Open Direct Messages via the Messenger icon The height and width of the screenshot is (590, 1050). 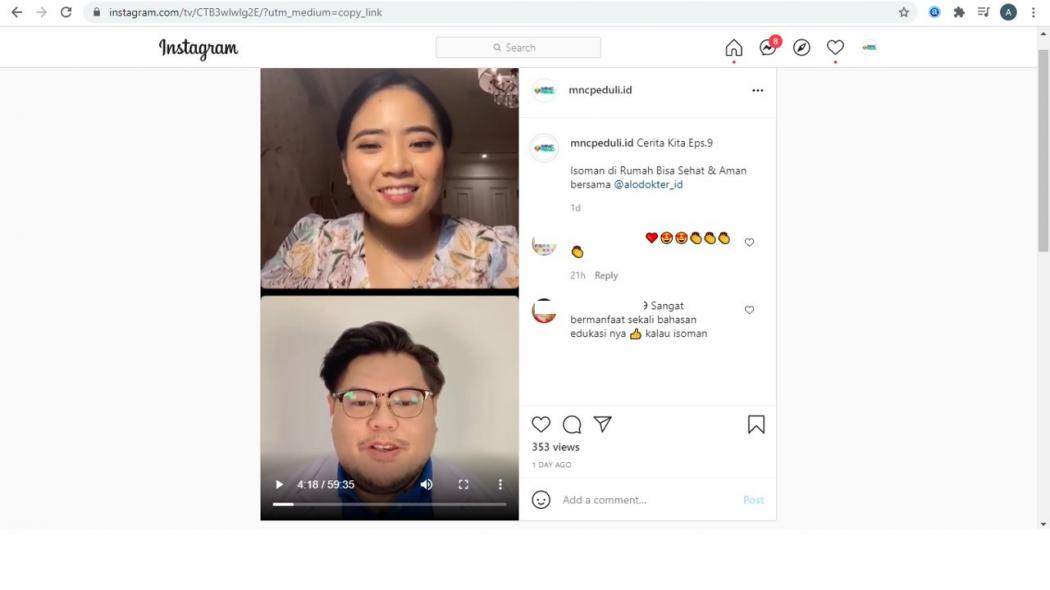pyautogui.click(x=767, y=47)
